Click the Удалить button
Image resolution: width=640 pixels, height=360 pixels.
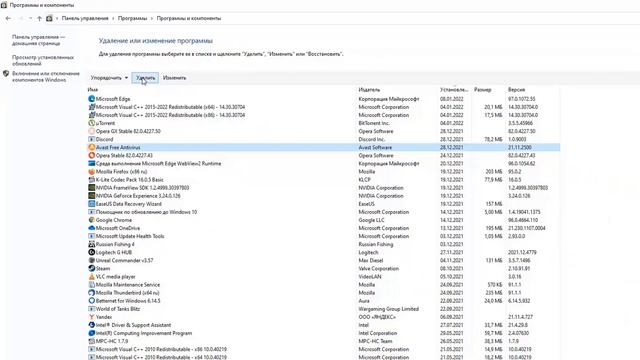(145, 78)
